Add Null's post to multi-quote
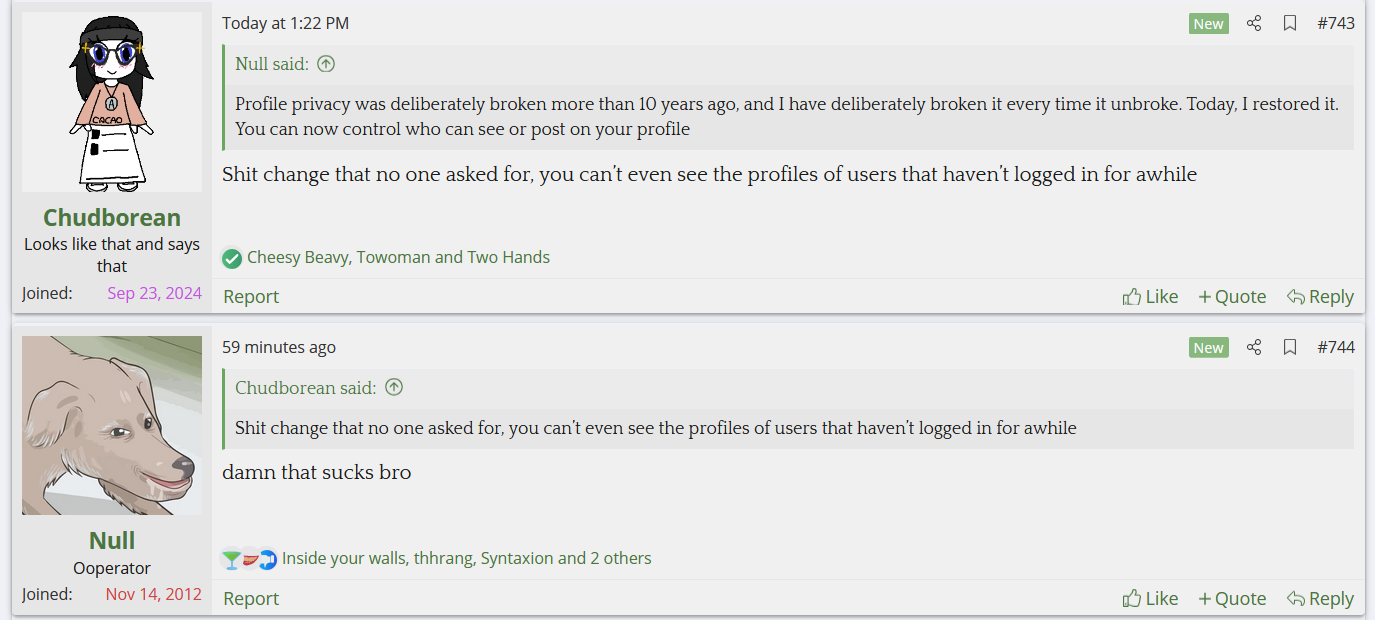1375x620 pixels. click(x=1232, y=598)
